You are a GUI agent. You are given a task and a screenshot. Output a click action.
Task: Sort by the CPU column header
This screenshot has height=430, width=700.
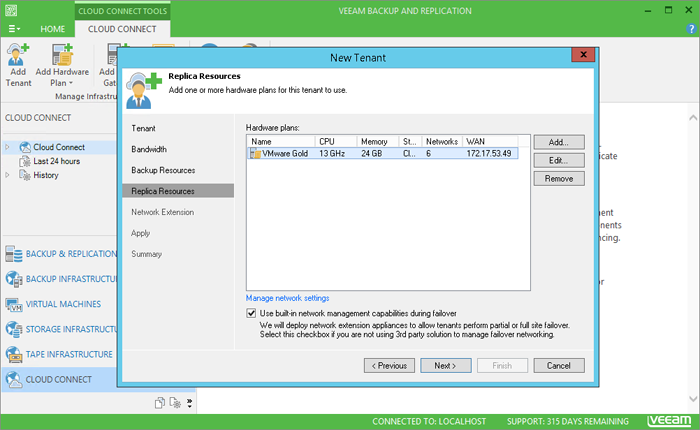pos(336,142)
